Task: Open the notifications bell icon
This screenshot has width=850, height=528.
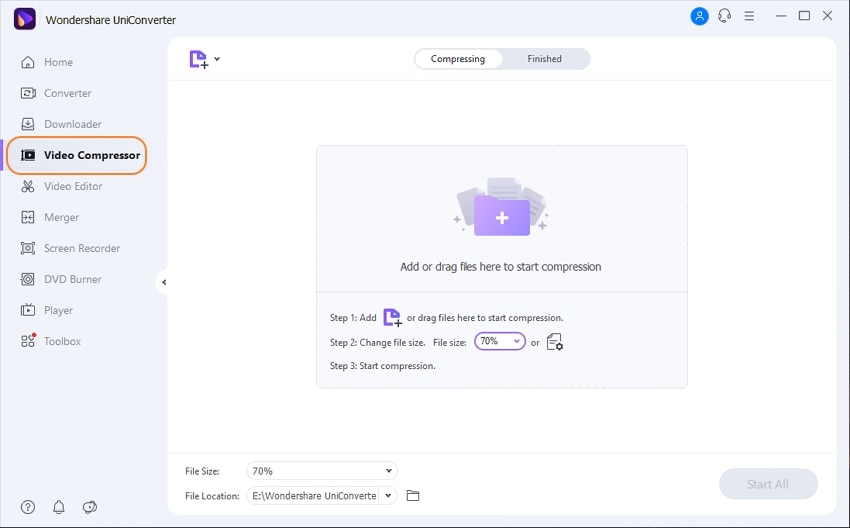Action: pyautogui.click(x=59, y=507)
